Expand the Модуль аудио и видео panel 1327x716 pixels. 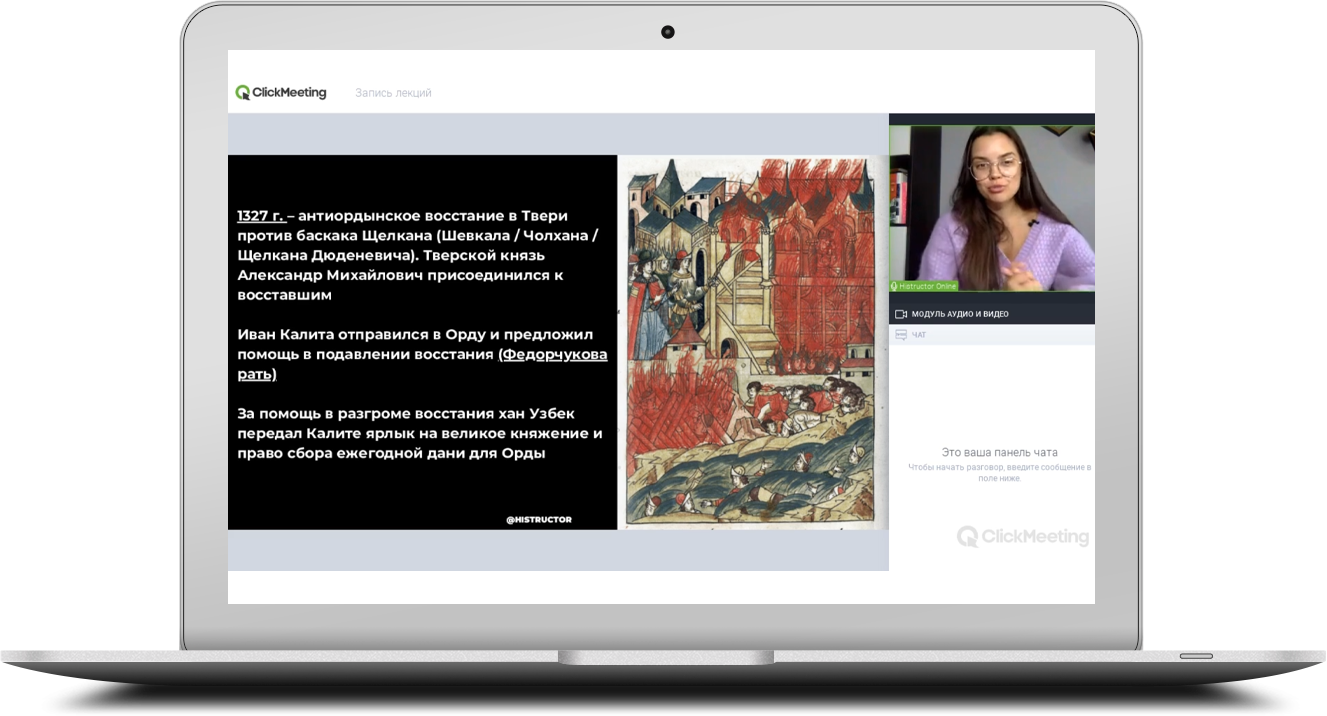pyautogui.click(x=992, y=314)
